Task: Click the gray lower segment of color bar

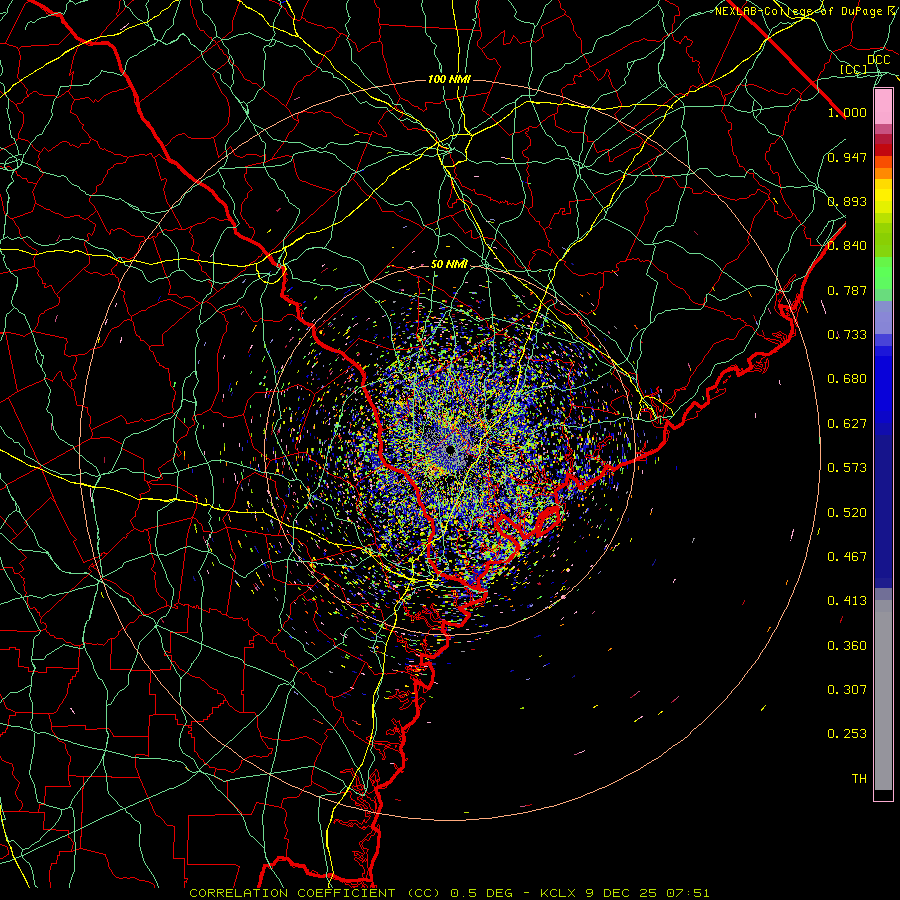Action: [x=883, y=695]
